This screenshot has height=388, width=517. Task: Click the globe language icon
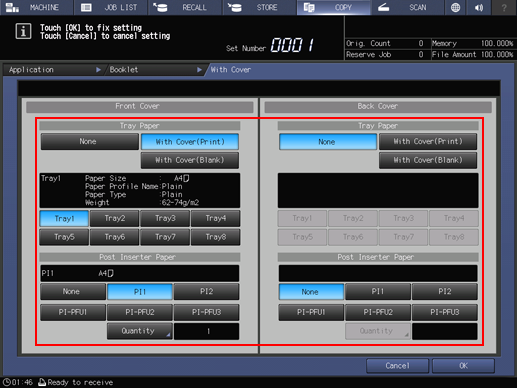pyautogui.click(x=455, y=7)
